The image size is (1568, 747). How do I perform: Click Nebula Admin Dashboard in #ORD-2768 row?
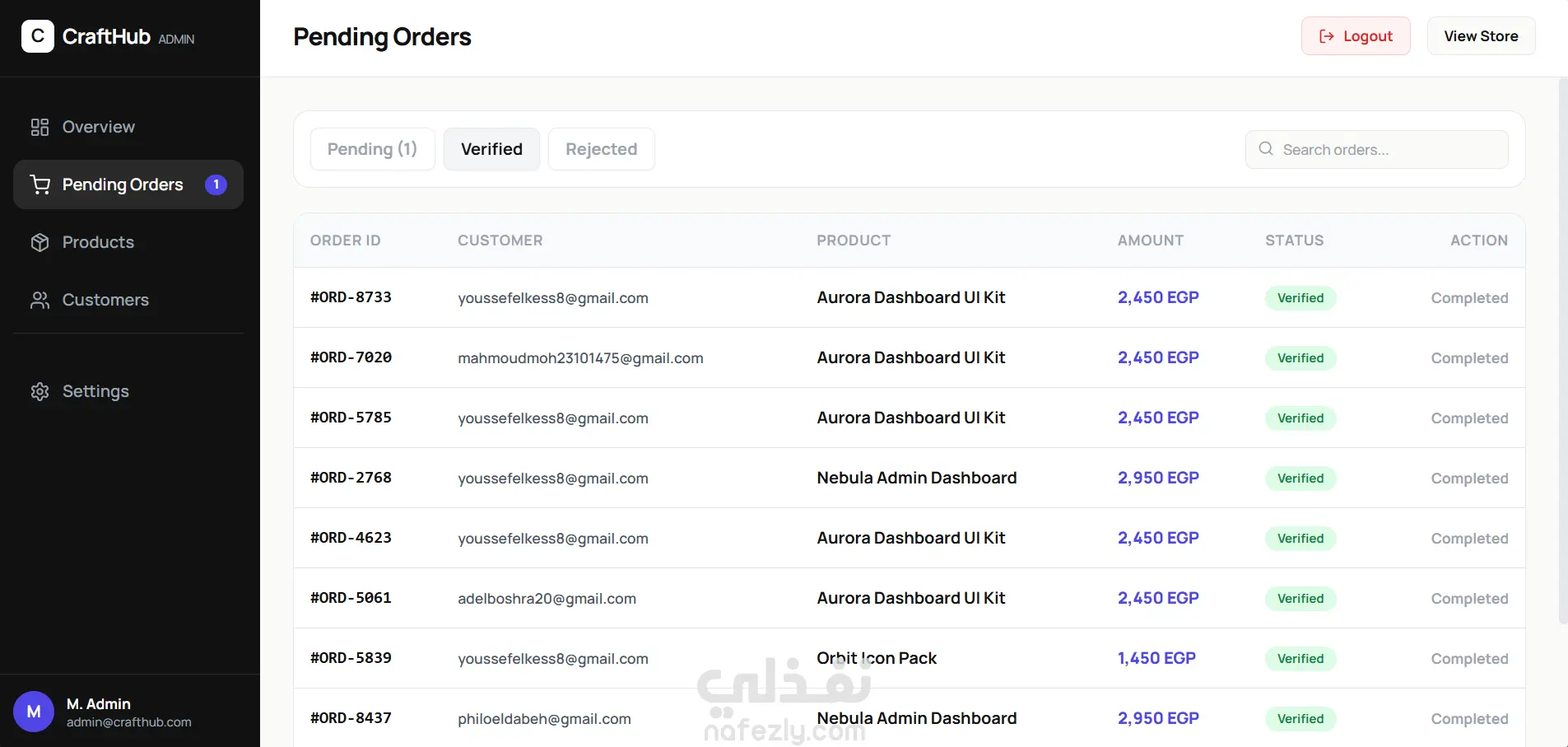(x=917, y=478)
